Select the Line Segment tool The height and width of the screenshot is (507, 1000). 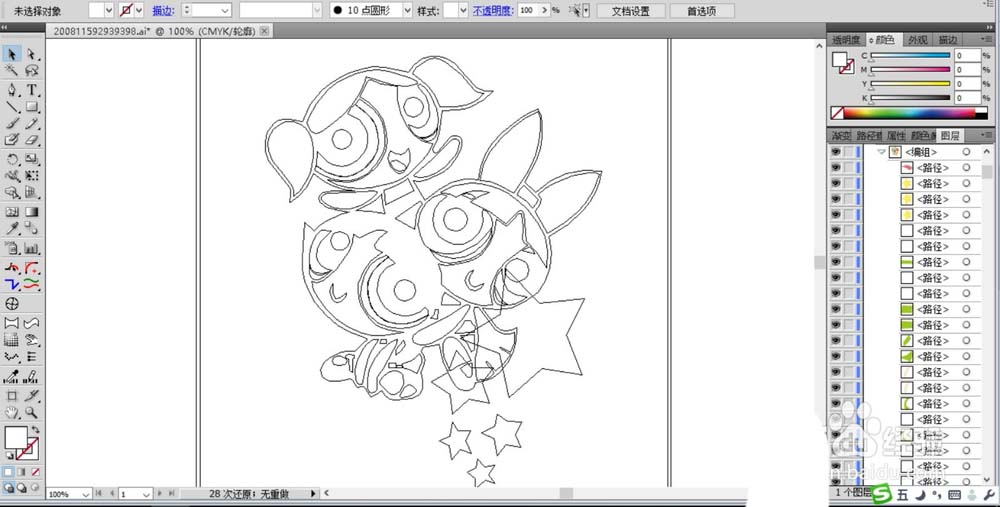tap(11, 107)
